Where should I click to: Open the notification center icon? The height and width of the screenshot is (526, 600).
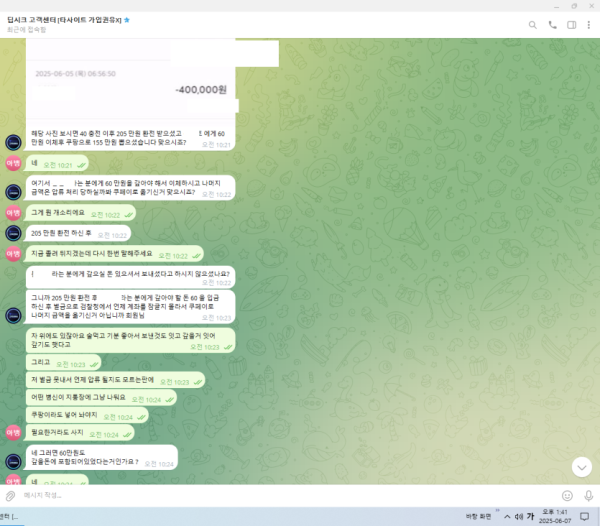[x=584, y=517]
